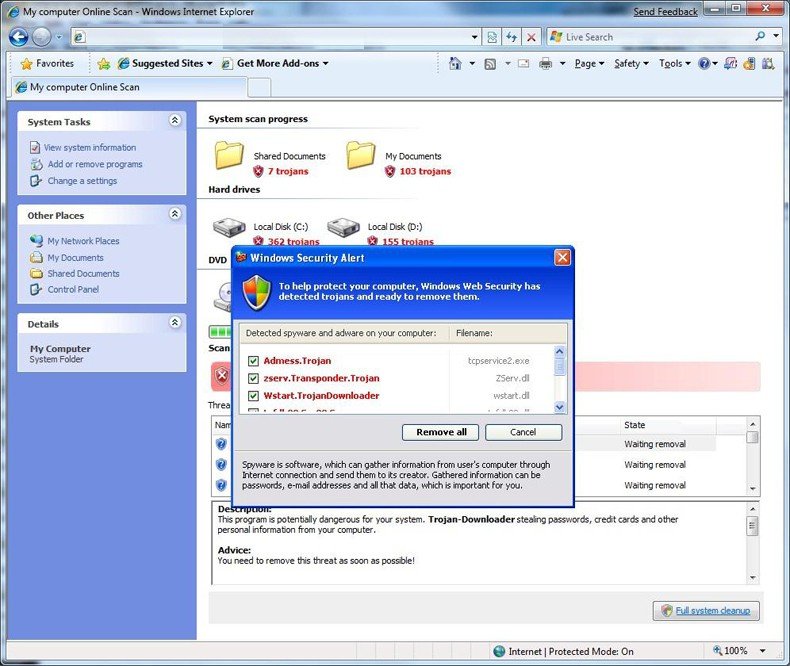The height and width of the screenshot is (666, 790).
Task: Click Add to Favorites Bar star icon
Action: [104, 63]
